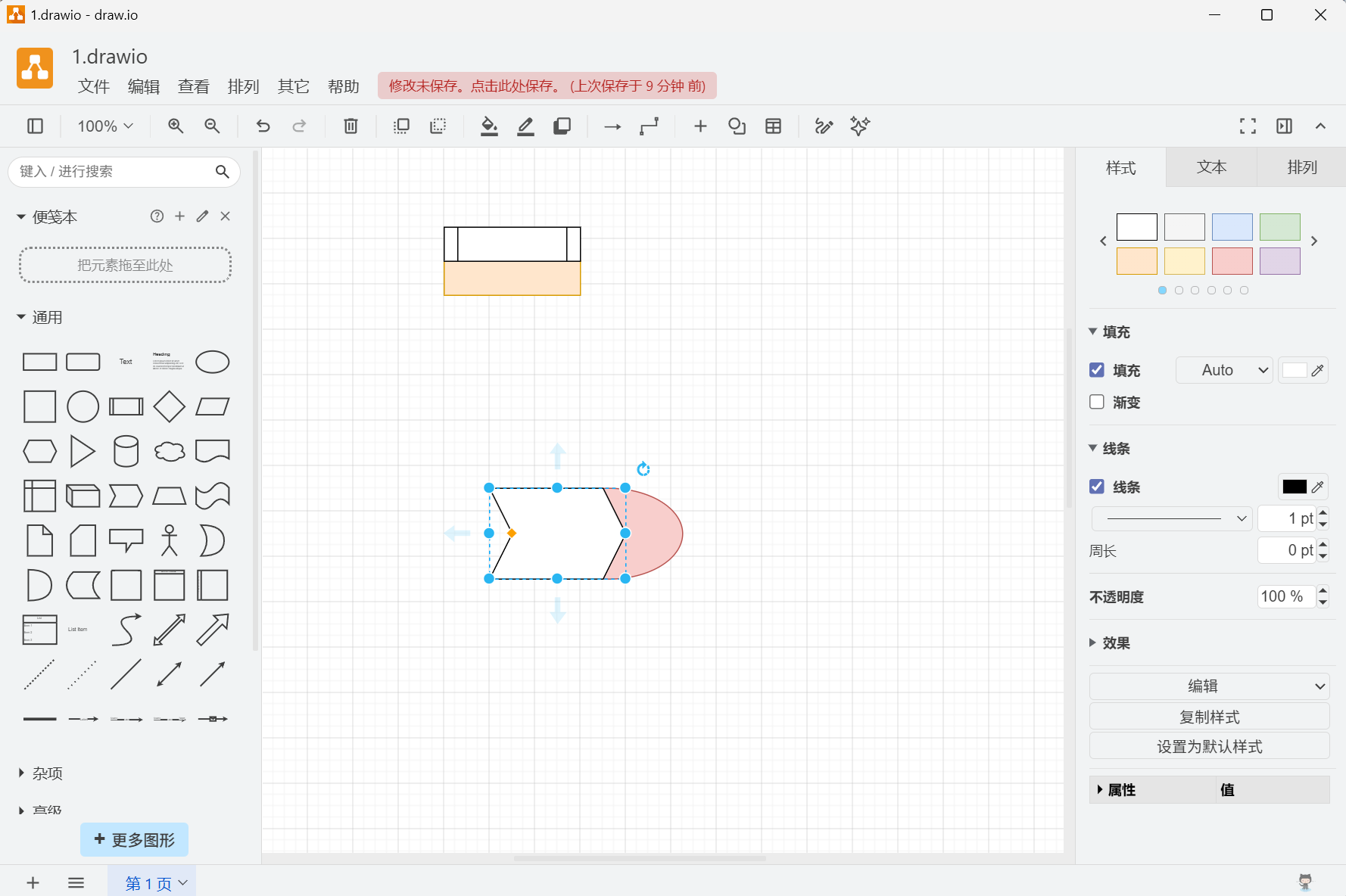Pick the light green color swatch
Viewport: 1346px width, 896px height.
click(x=1279, y=227)
